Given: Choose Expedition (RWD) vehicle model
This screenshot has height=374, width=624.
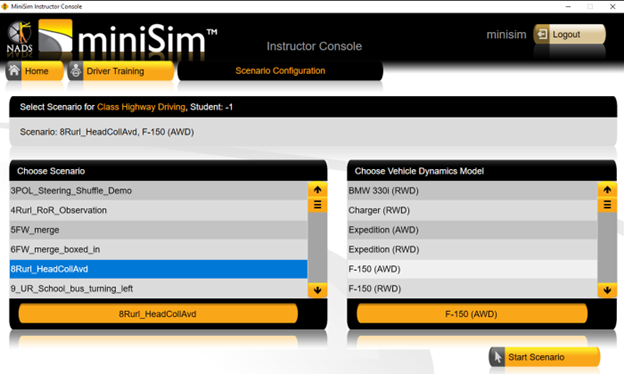Looking at the screenshot, I should point(472,249).
